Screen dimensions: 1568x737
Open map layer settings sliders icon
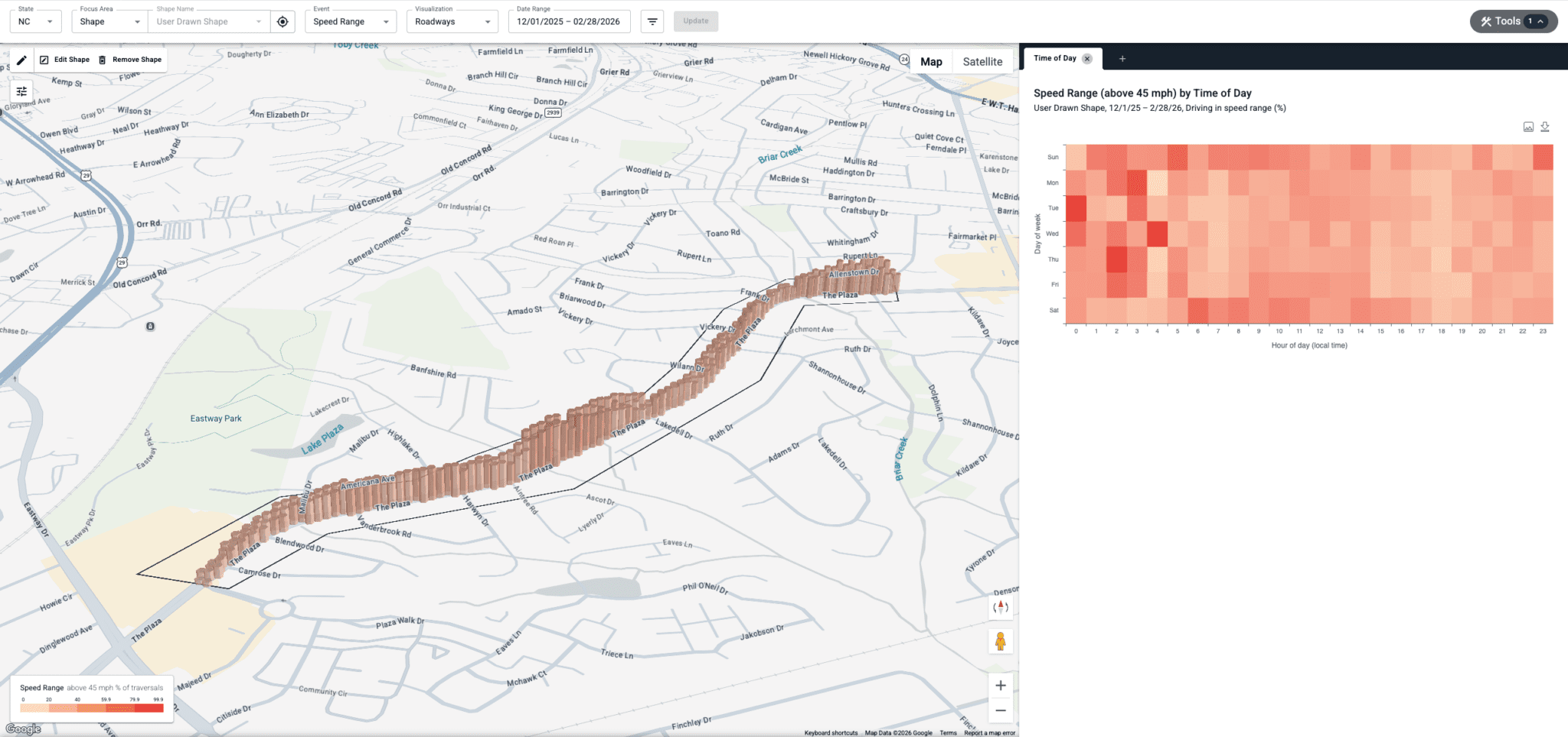[x=21, y=91]
